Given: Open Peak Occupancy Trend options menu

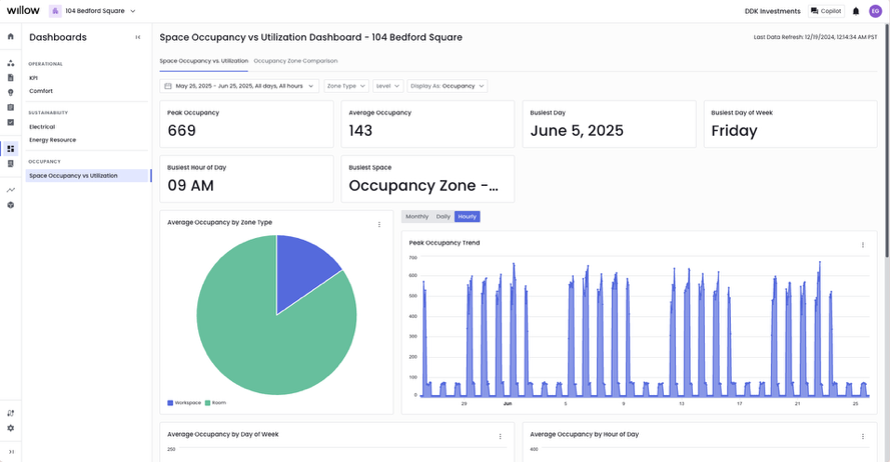Looking at the screenshot, I should (863, 245).
